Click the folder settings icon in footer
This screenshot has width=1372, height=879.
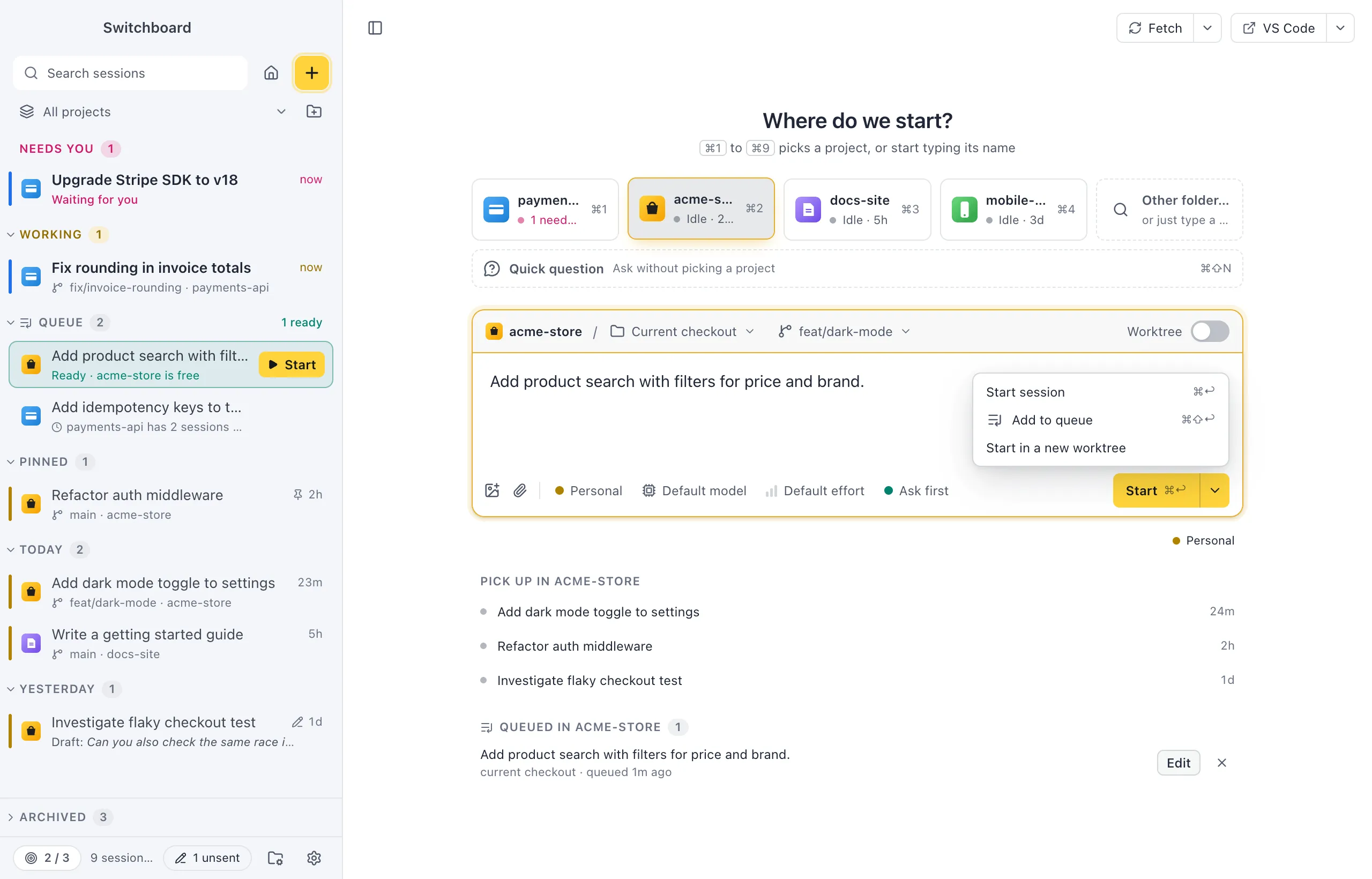(275, 858)
